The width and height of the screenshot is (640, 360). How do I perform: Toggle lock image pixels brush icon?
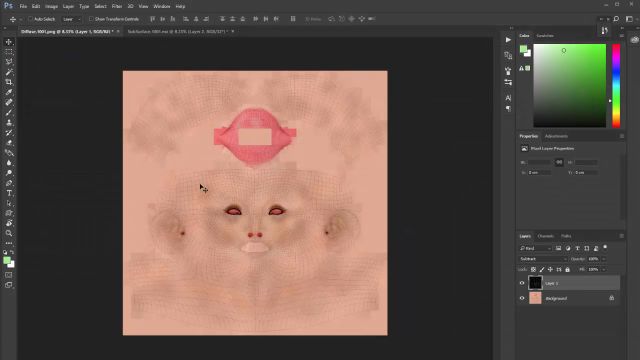[542, 269]
